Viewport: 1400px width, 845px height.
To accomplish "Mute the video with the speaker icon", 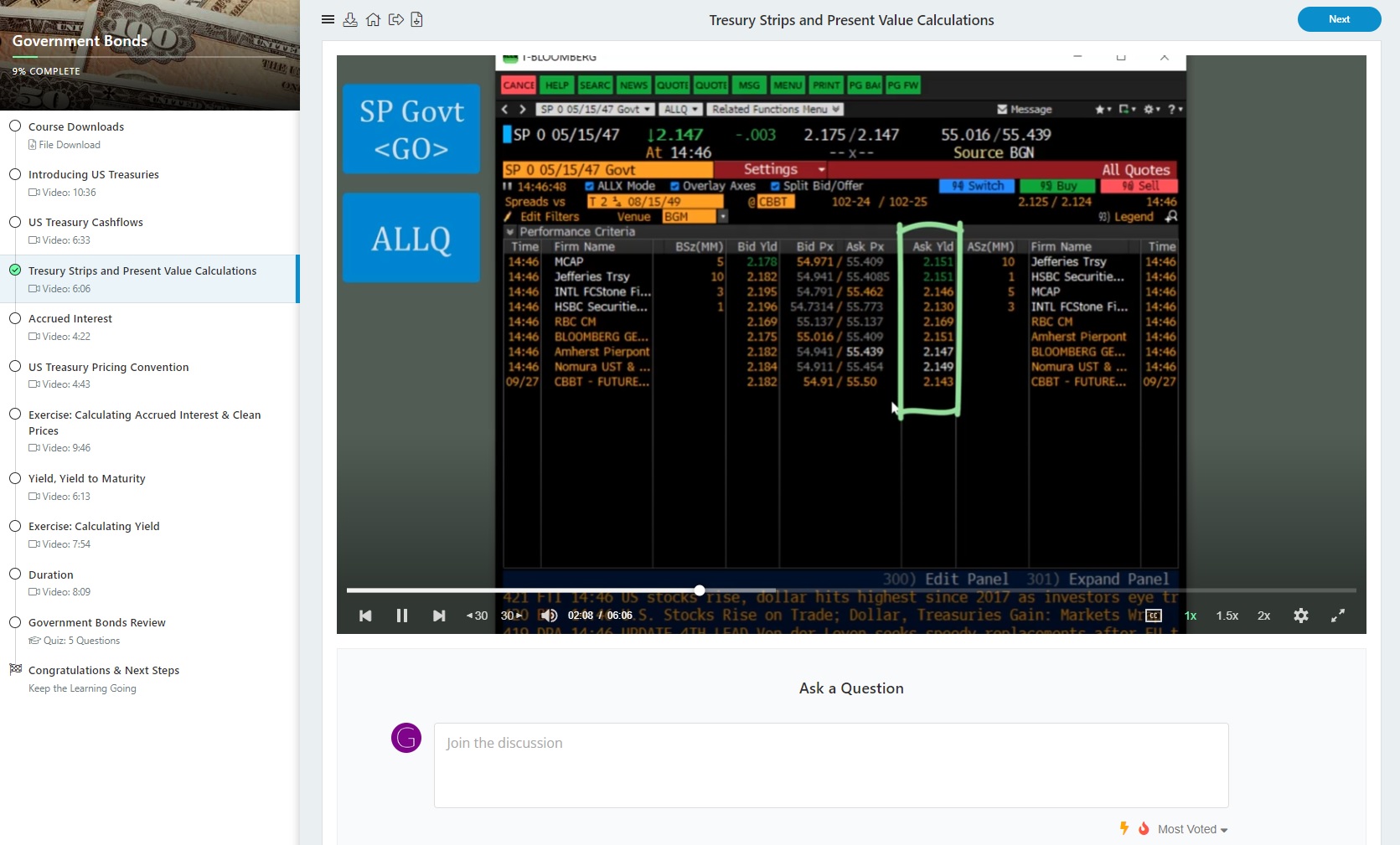I will point(549,616).
